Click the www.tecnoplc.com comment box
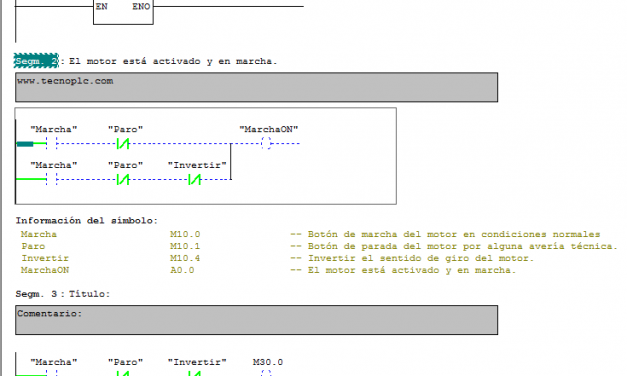The image size is (627, 376). [256, 87]
